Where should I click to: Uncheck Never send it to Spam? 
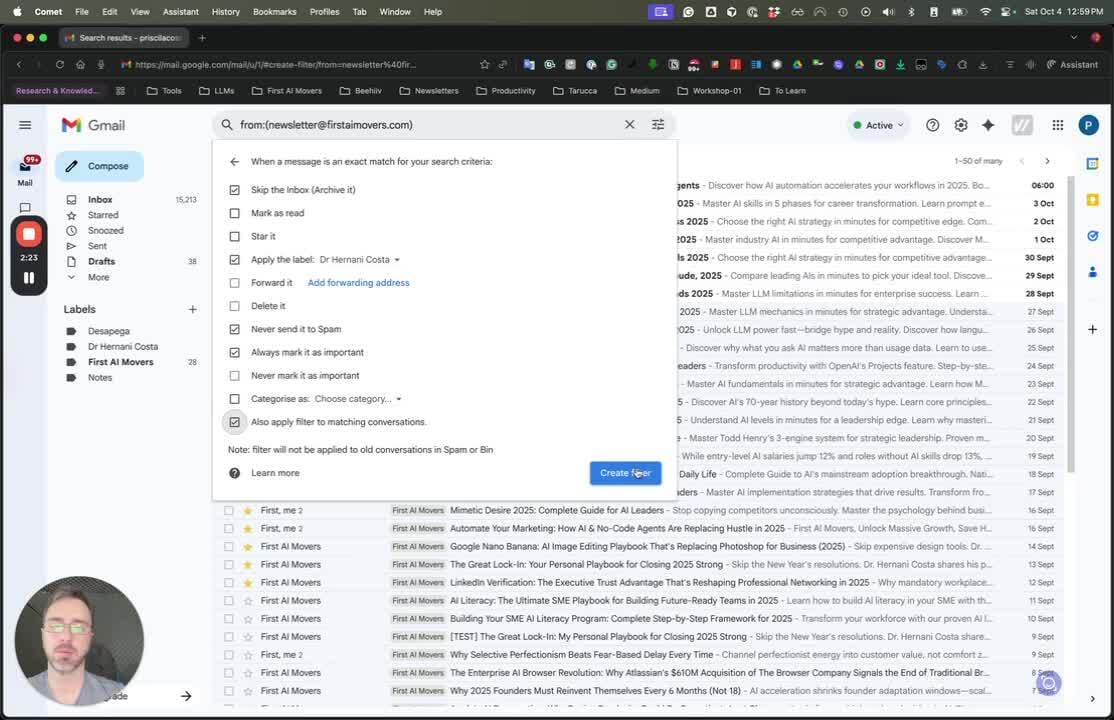[234, 329]
